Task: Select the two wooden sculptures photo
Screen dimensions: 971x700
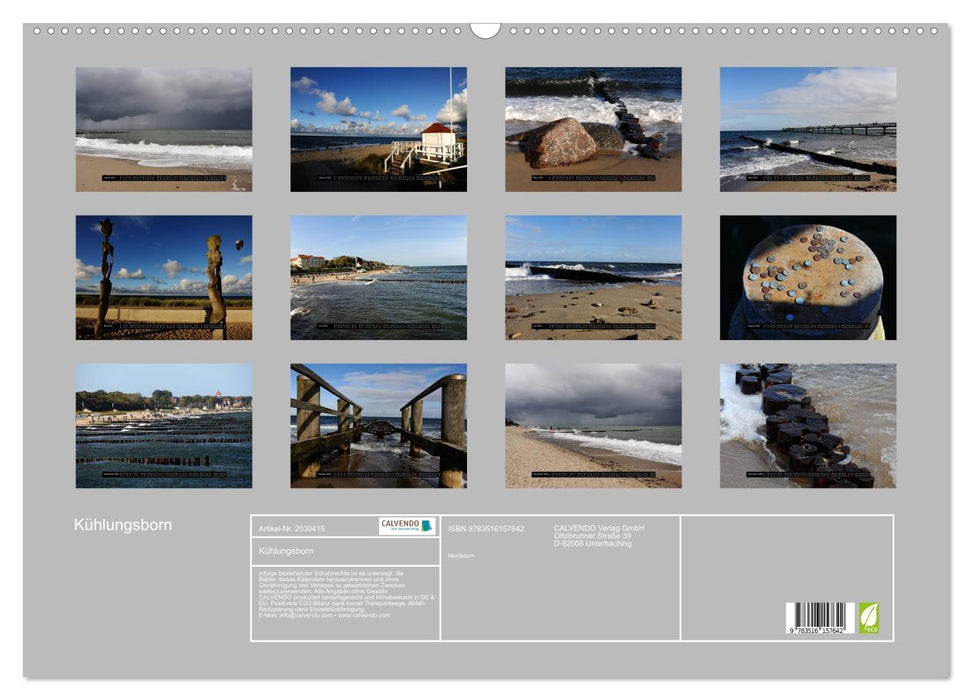Action: pyautogui.click(x=164, y=277)
